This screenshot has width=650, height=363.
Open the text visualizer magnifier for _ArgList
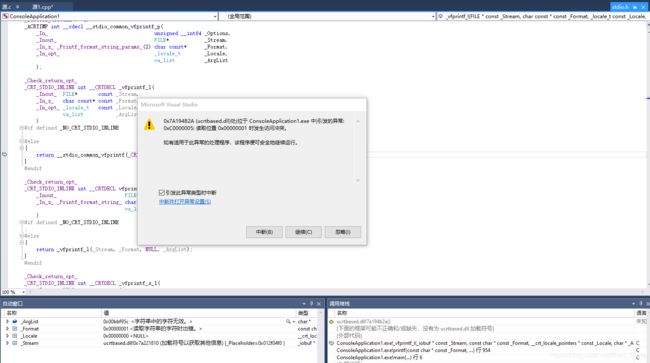[288, 322]
